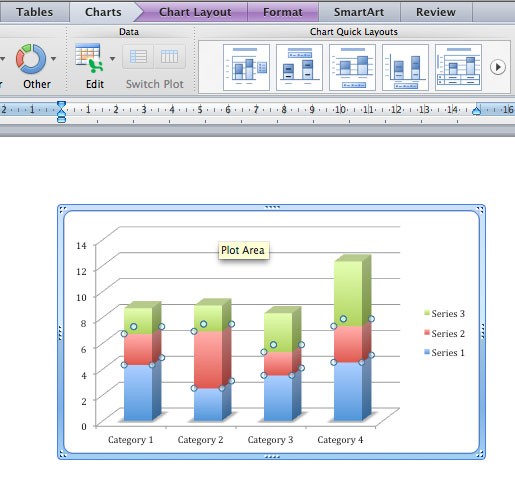Apply second quick layout with data labels
This screenshot has width=515, height=487.
[x=299, y=67]
